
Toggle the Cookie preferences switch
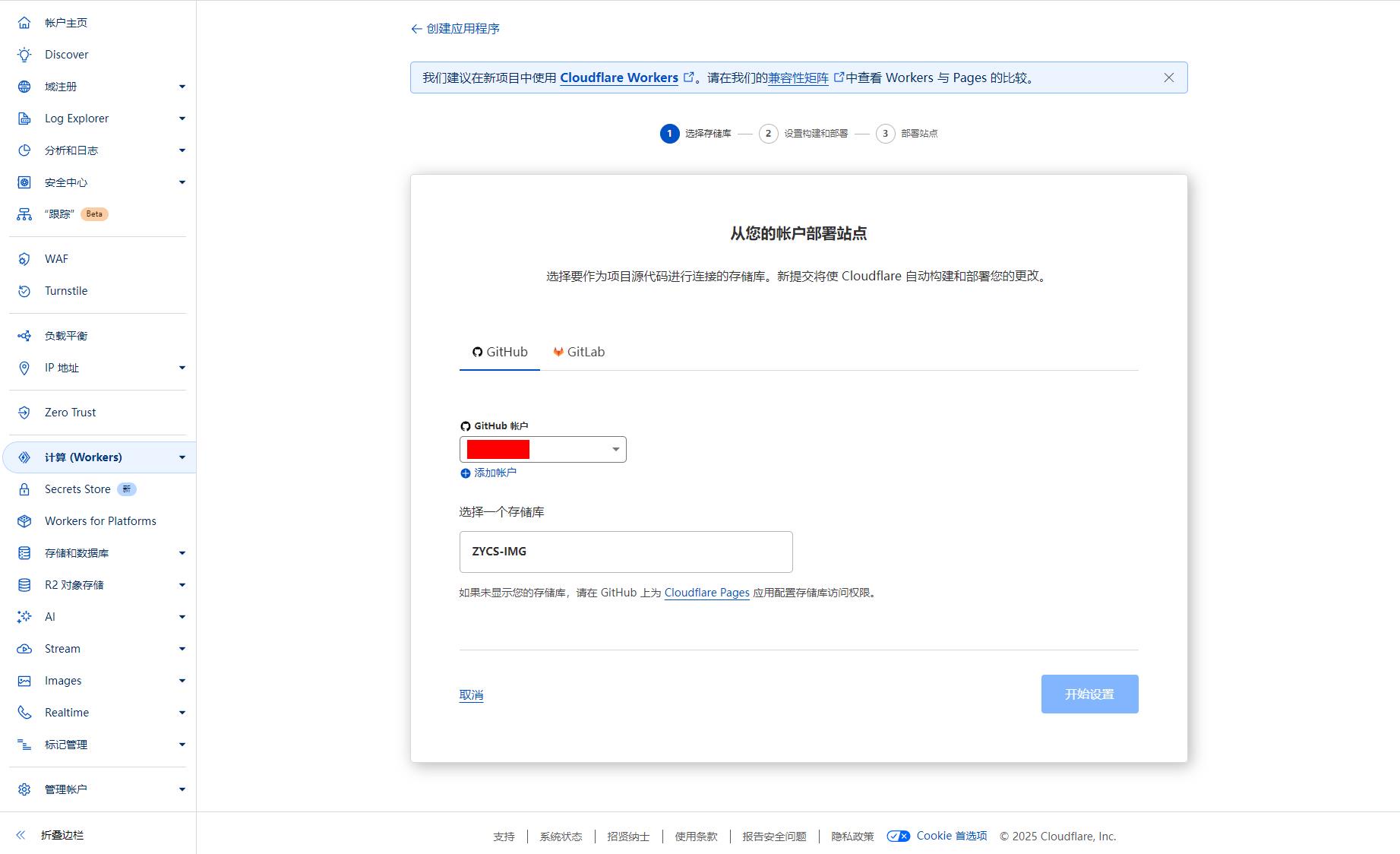[898, 836]
